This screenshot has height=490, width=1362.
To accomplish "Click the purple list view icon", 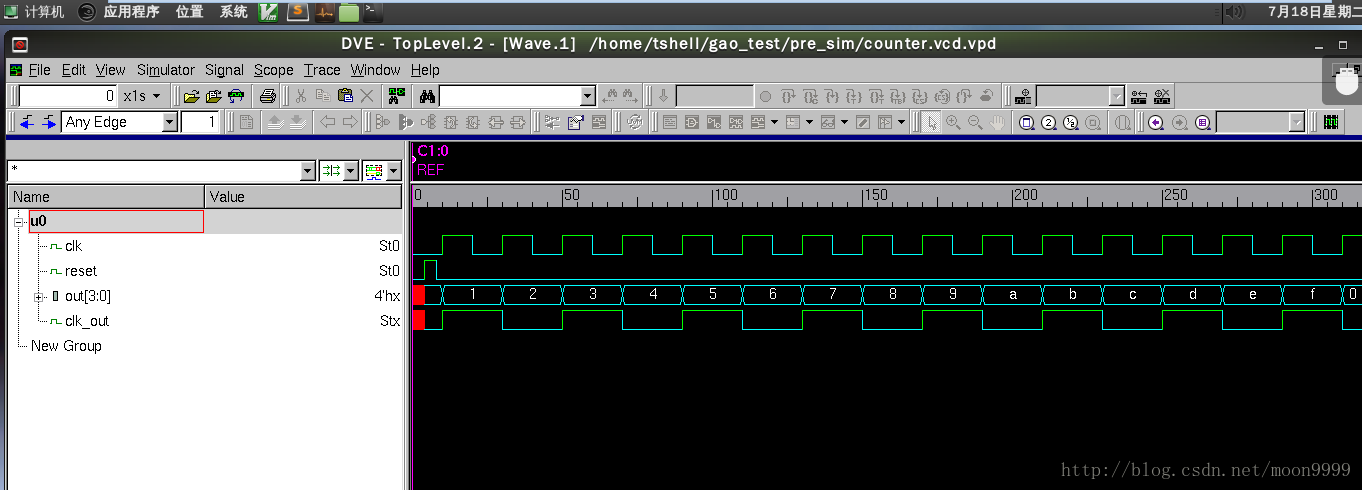I will click(x=1202, y=122).
